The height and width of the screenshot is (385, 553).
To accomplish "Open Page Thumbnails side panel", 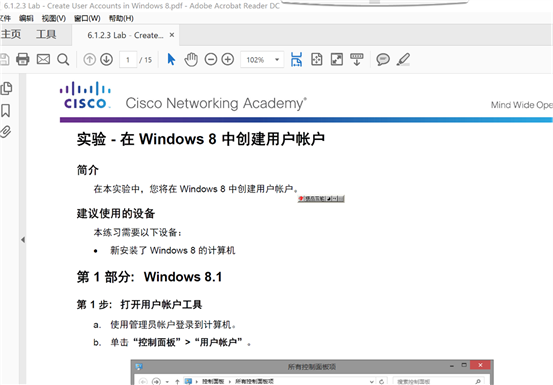I will [6, 88].
